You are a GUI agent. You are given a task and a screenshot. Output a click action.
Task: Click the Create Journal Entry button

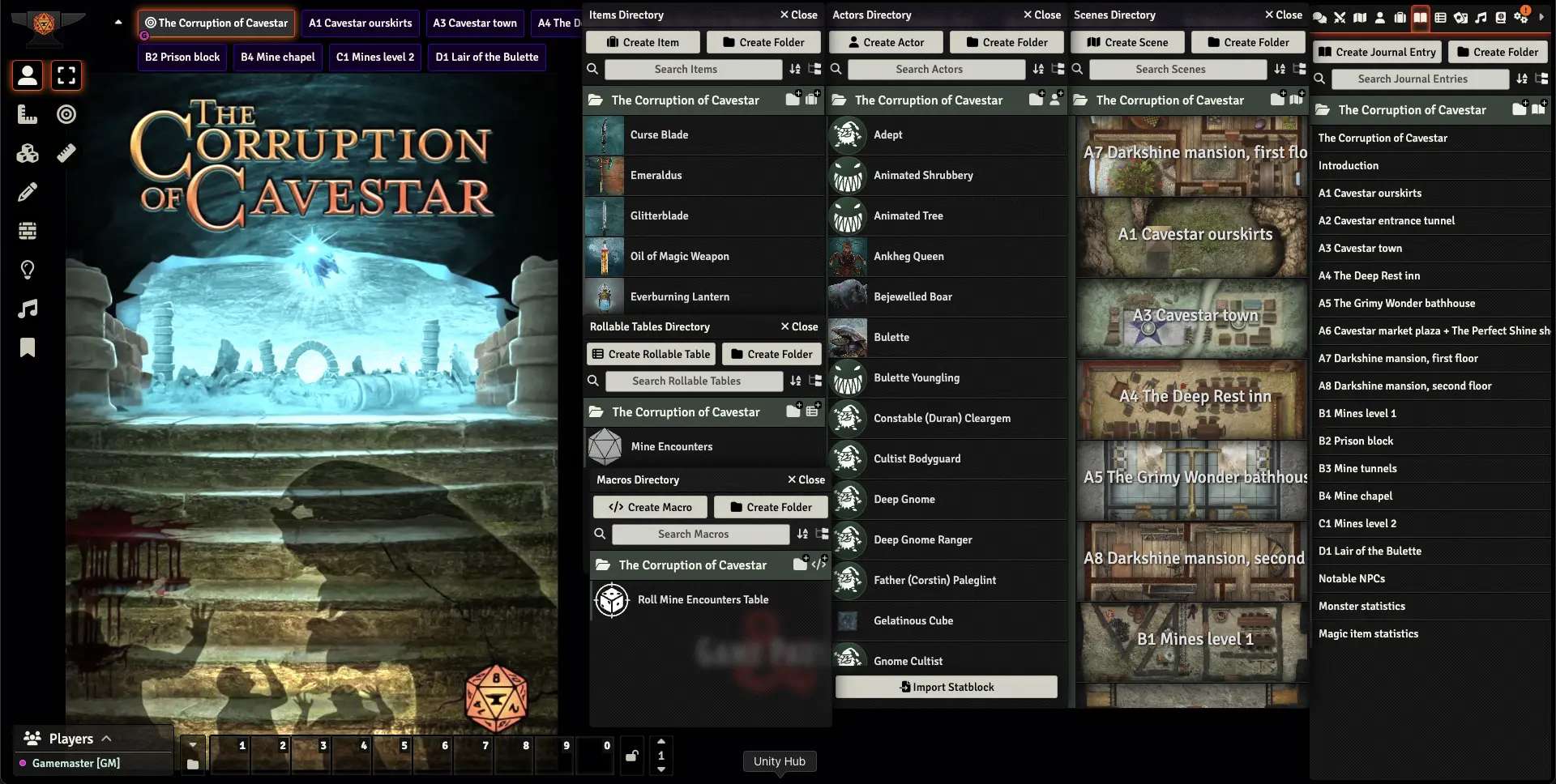pyautogui.click(x=1377, y=52)
